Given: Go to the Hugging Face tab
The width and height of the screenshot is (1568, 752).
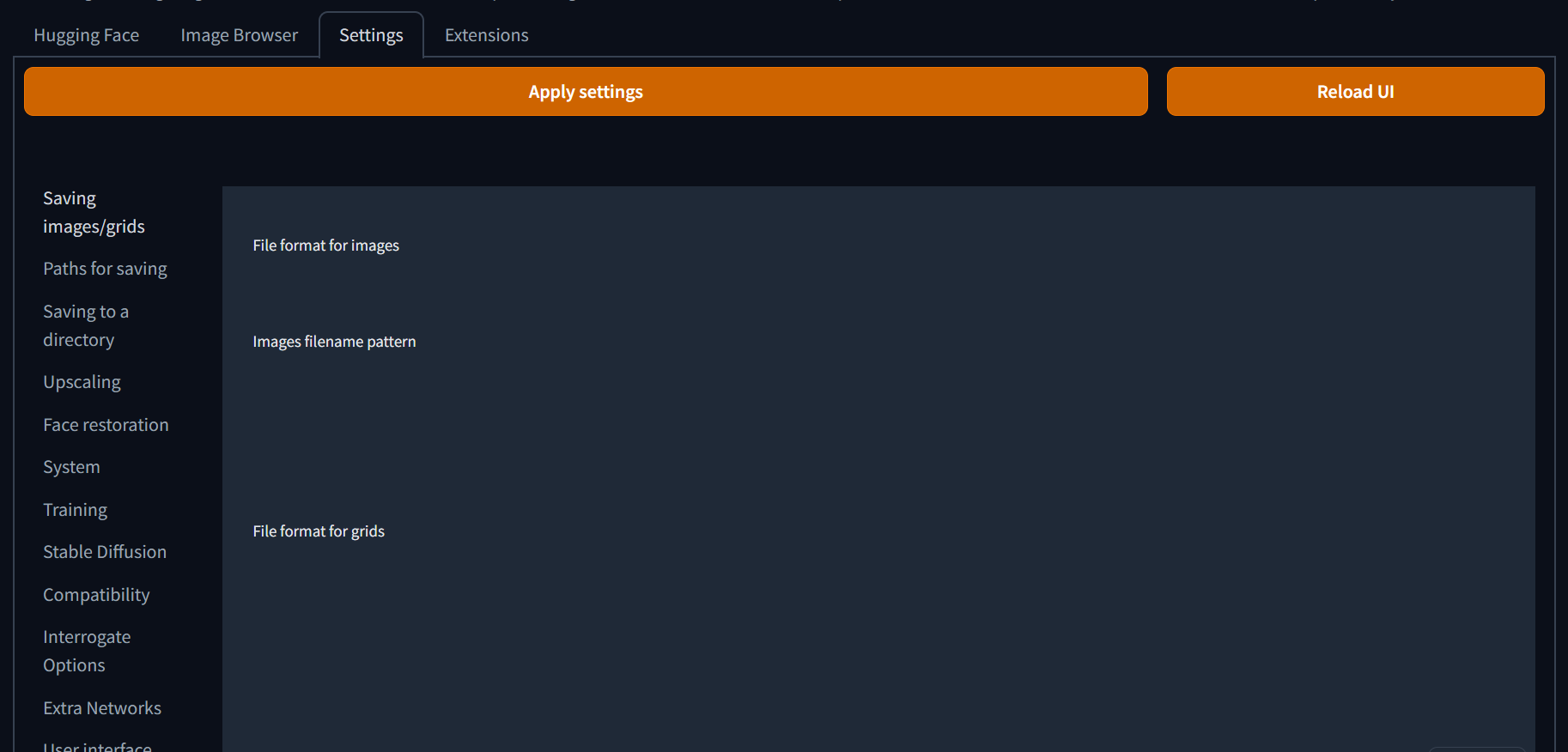Looking at the screenshot, I should coord(86,34).
